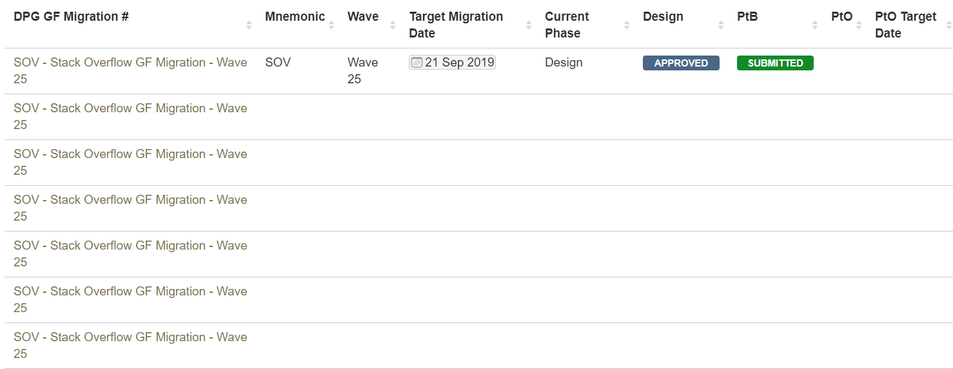Click the APPROVED status badge
The width and height of the screenshot is (953, 369).
(681, 63)
